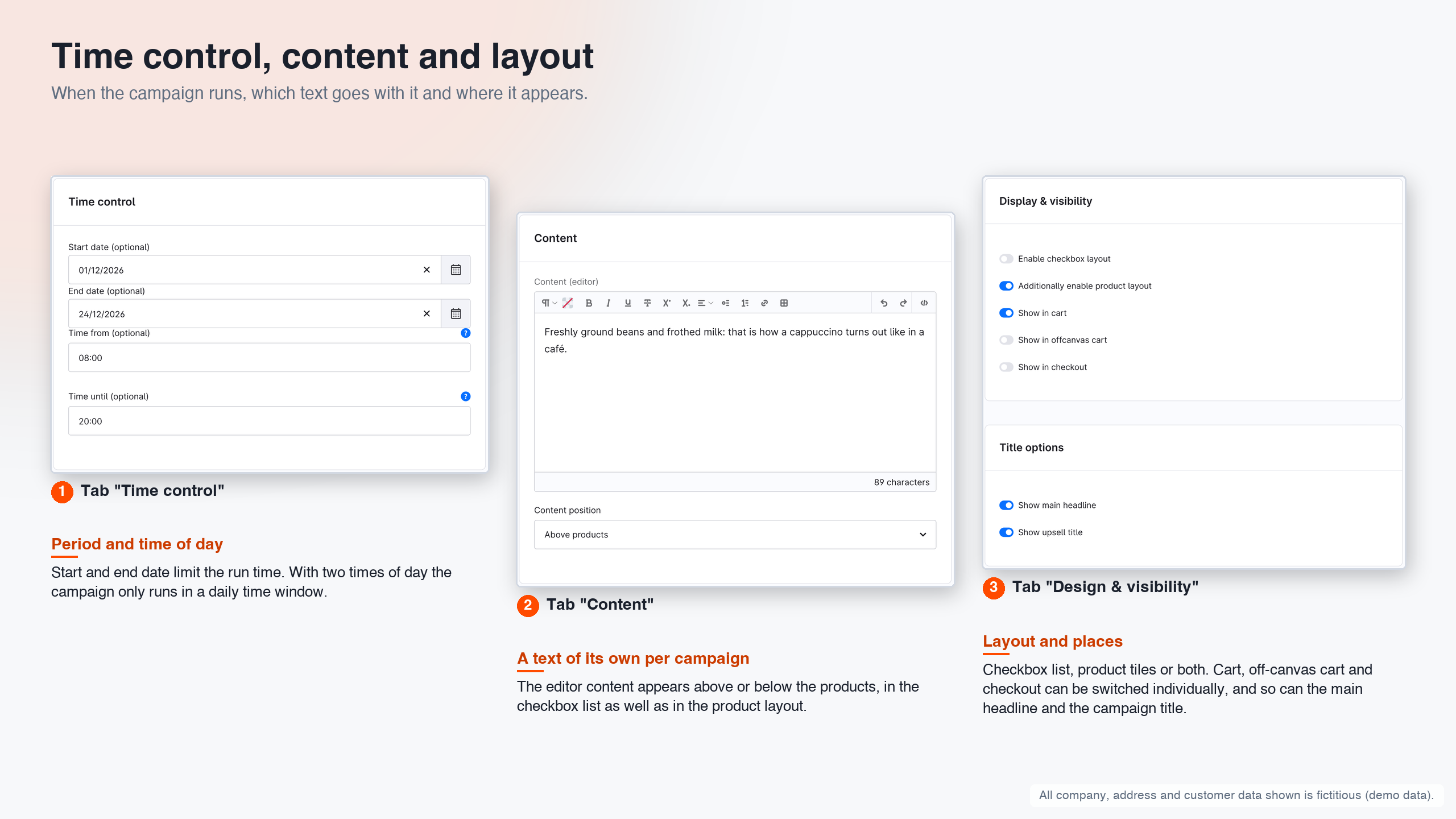The height and width of the screenshot is (819, 1456).
Task: Enable the Show in checkout toggle
Action: pos(1006,367)
